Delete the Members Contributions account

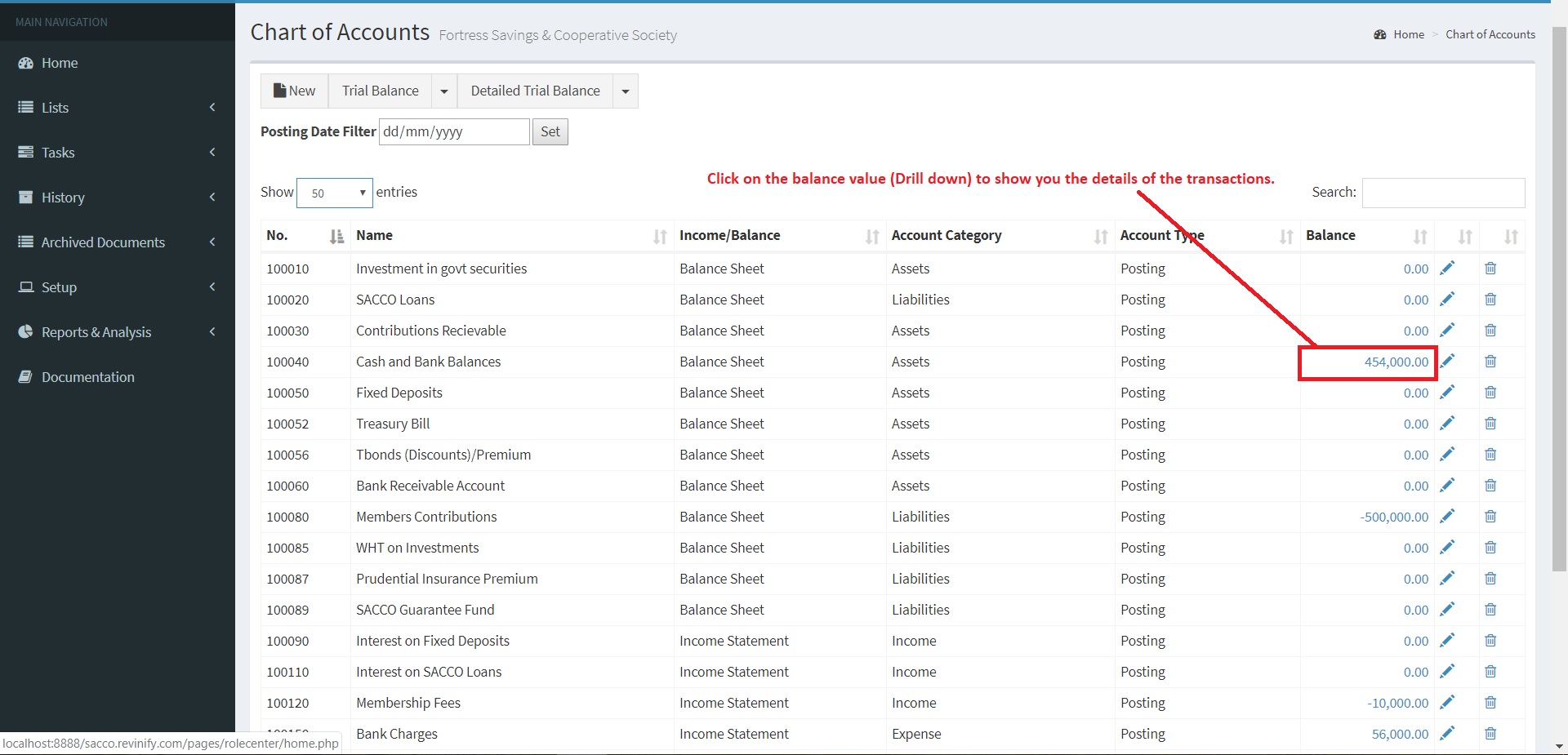[1490, 516]
